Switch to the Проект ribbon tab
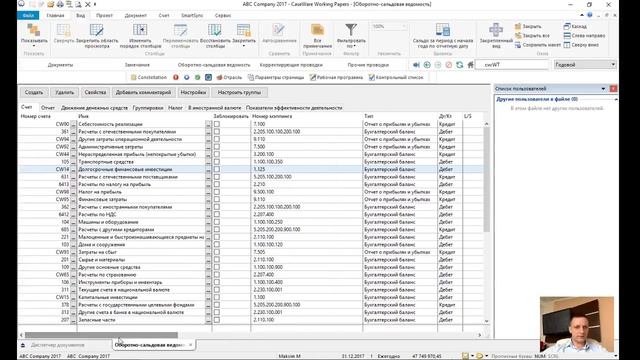 click(x=104, y=16)
